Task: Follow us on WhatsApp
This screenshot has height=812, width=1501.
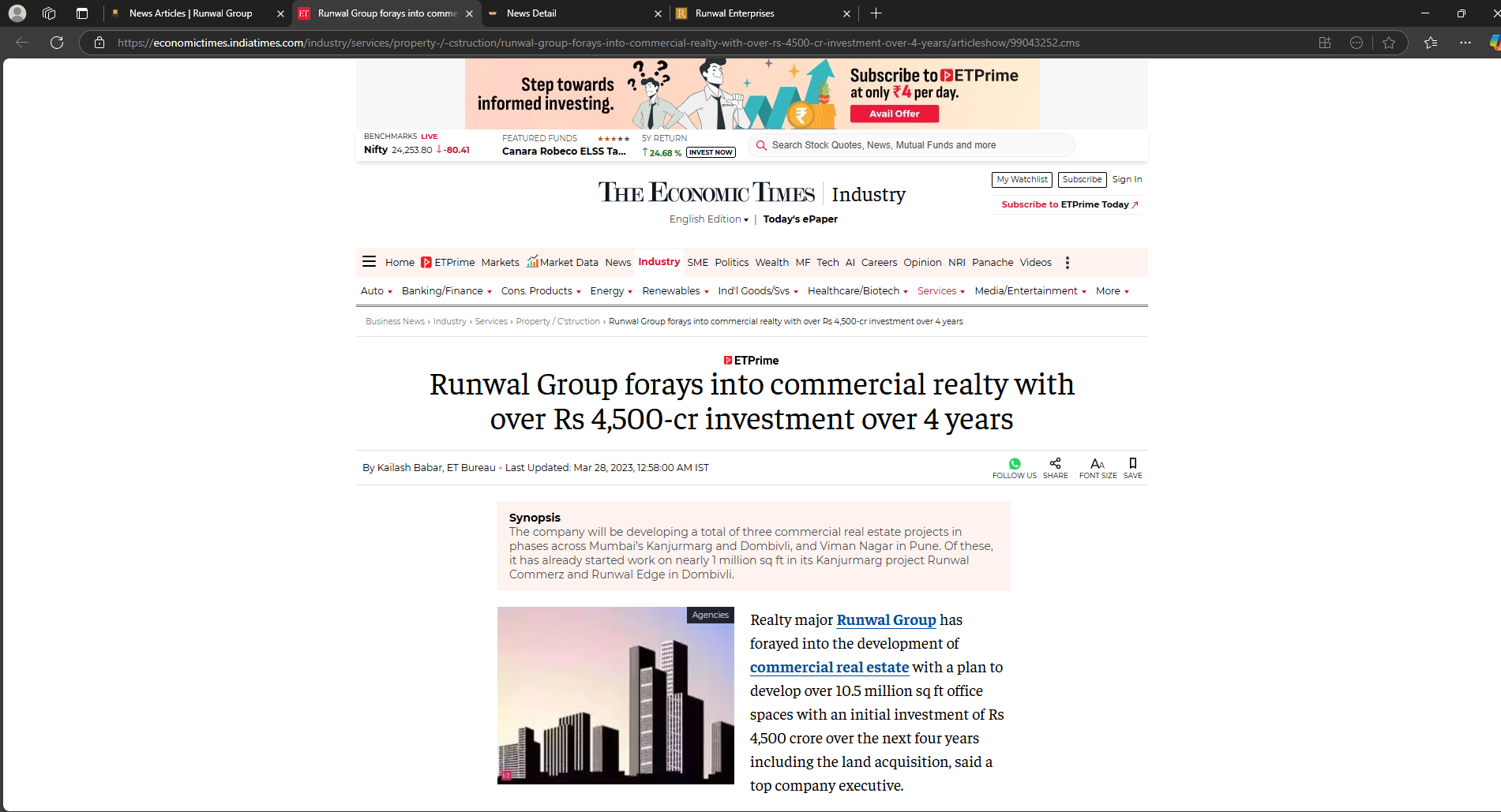Action: 1015,463
